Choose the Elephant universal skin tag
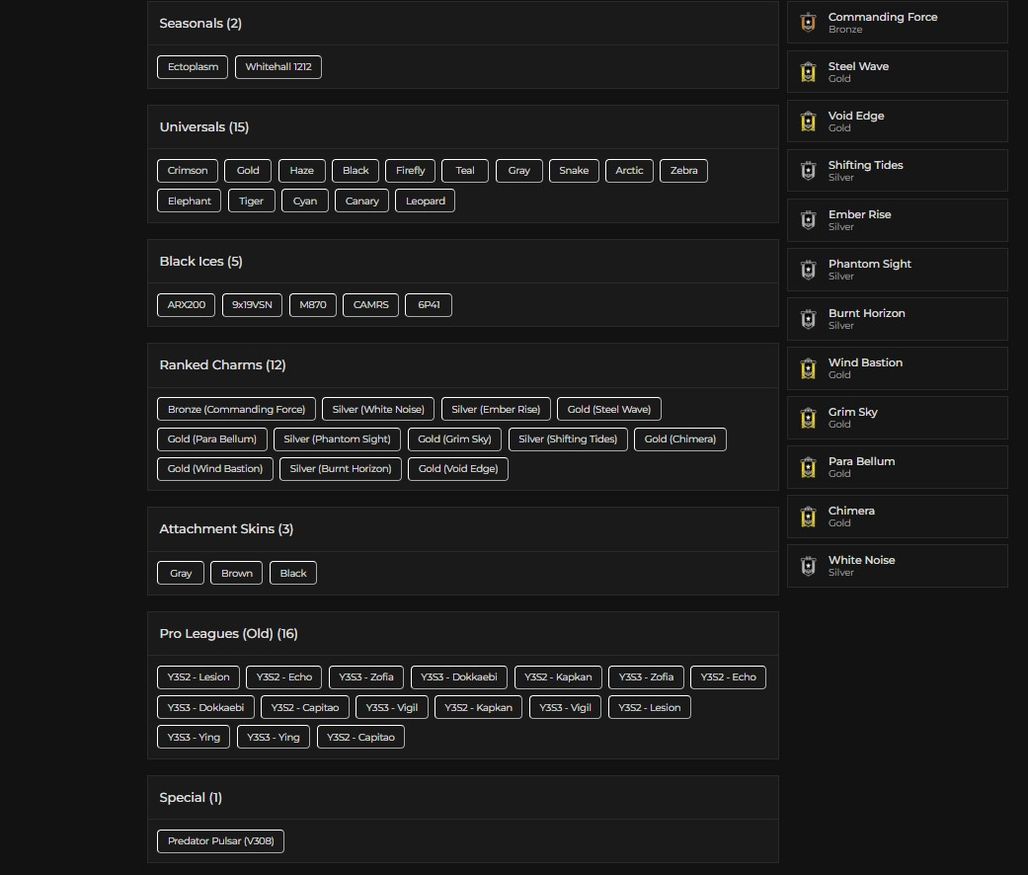This screenshot has width=1028, height=875. pyautogui.click(x=189, y=201)
